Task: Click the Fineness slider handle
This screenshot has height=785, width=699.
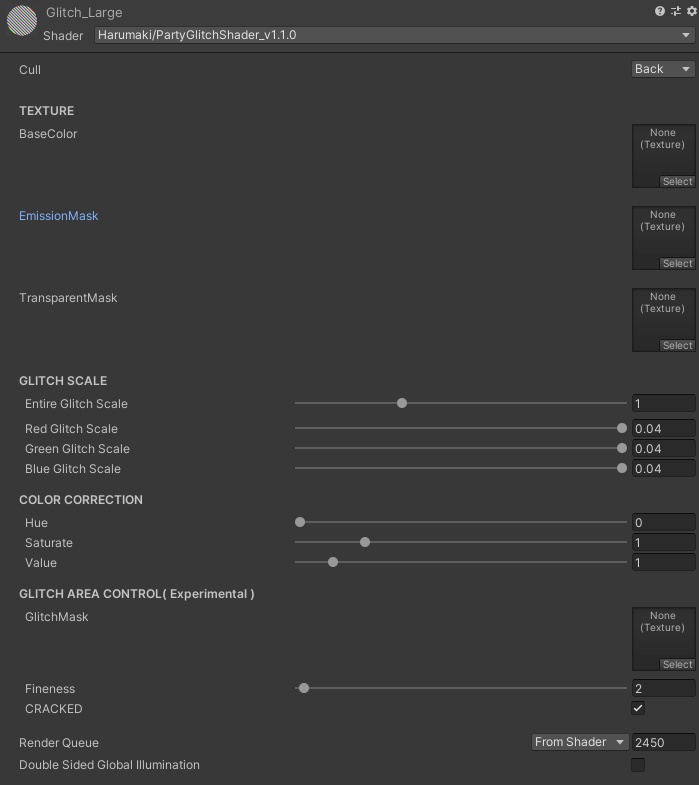Action: [x=304, y=688]
